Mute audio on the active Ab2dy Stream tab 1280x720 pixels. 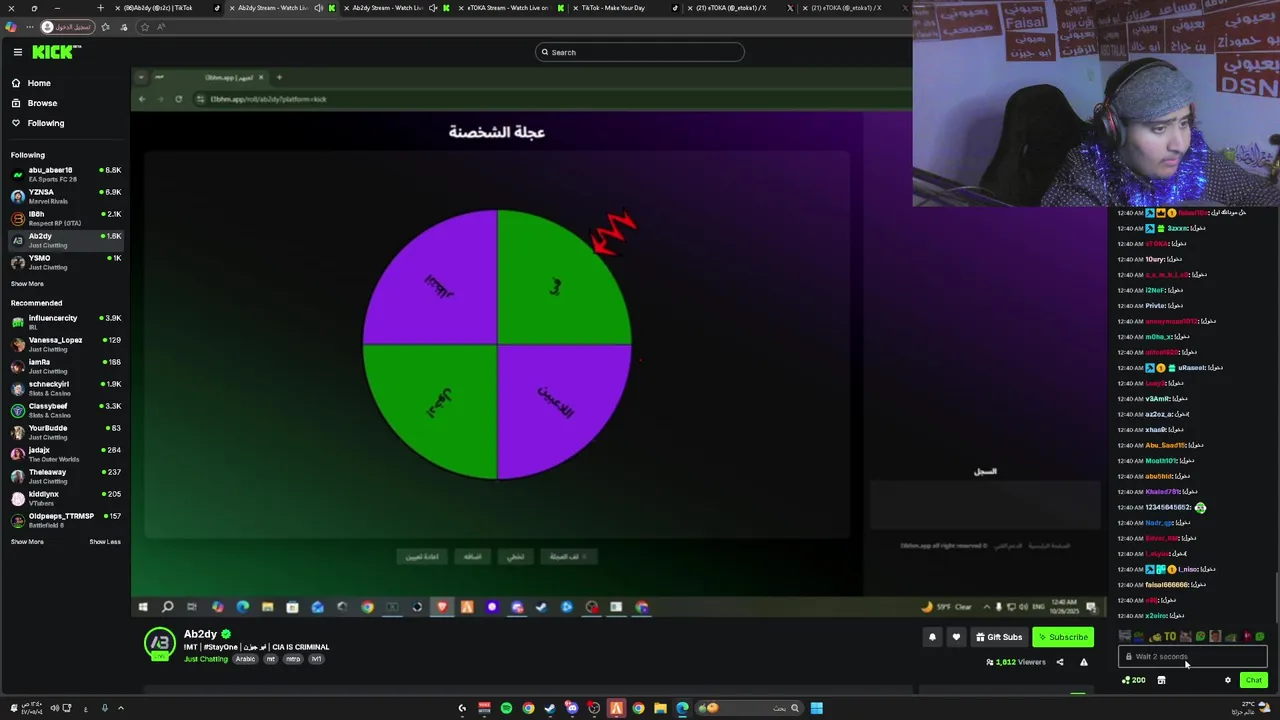point(318,8)
